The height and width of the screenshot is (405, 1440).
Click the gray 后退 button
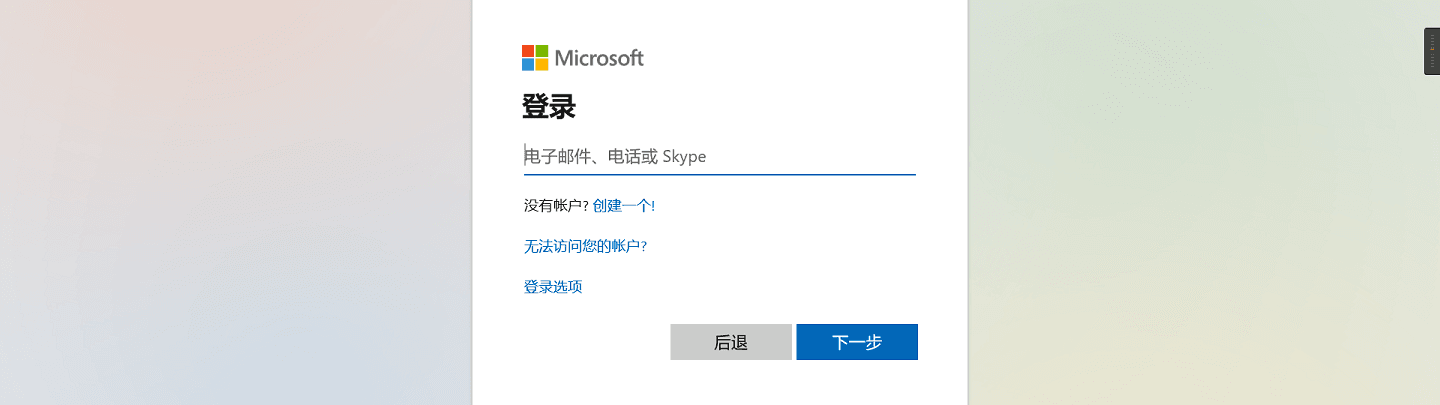point(731,342)
